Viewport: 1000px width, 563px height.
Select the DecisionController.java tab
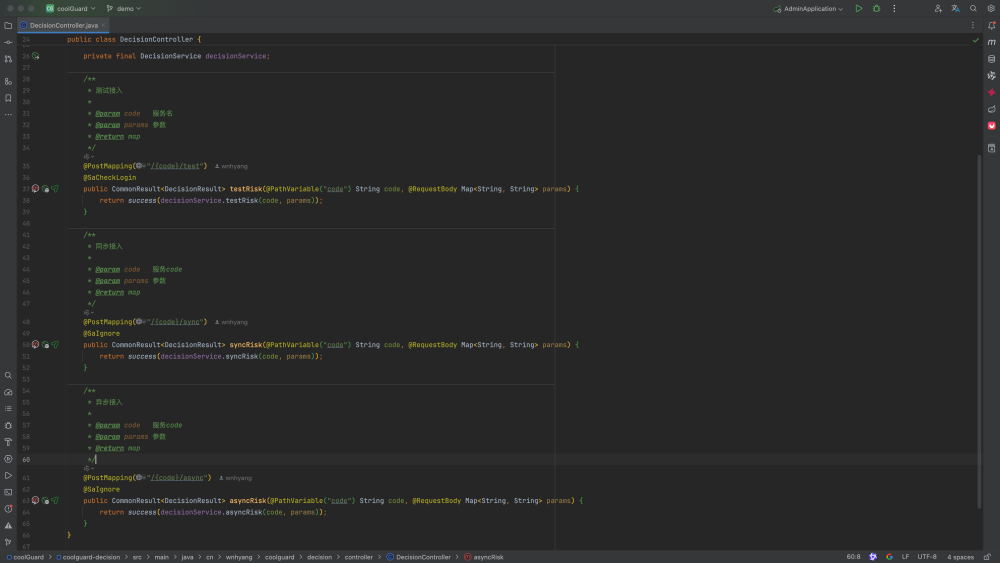point(63,25)
